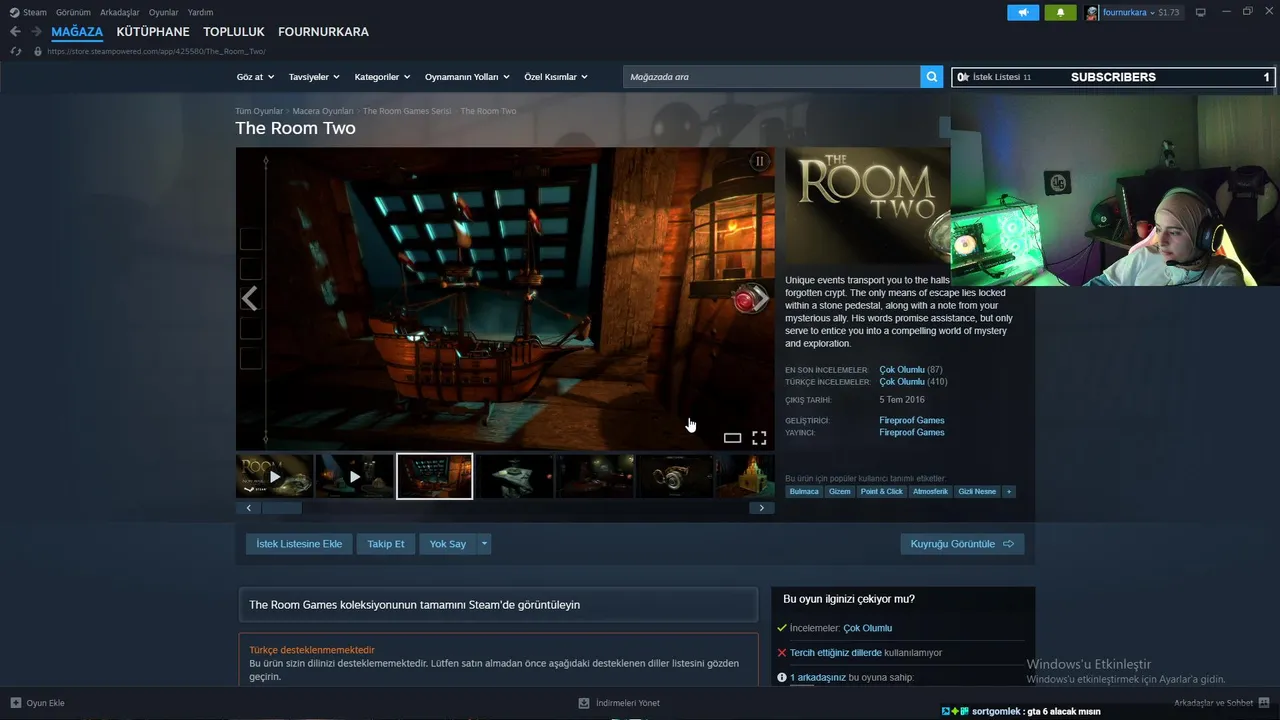
Task: Open the Fireproof Games developer link
Action: pyautogui.click(x=912, y=421)
